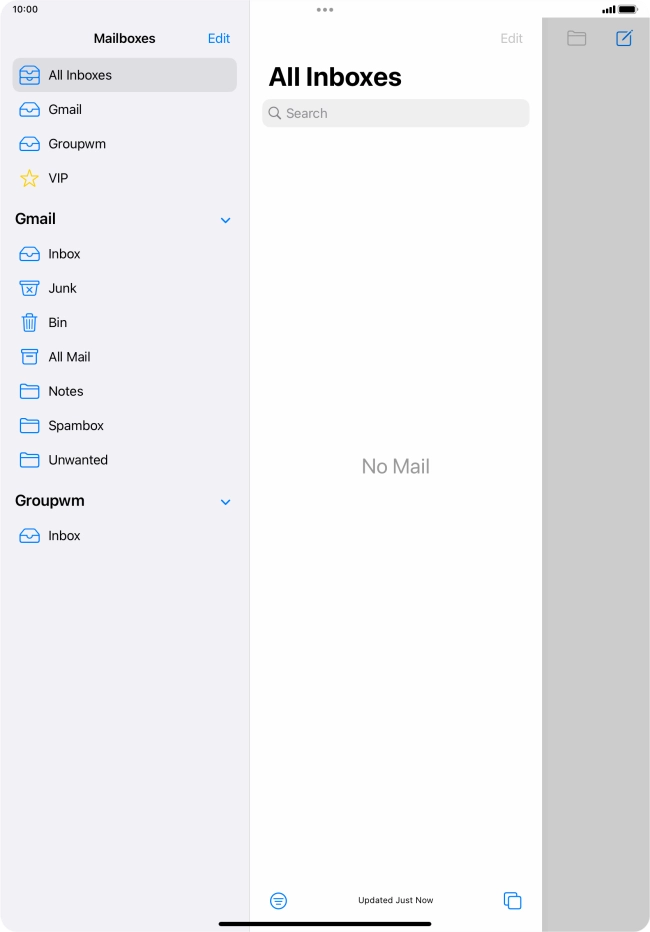Image resolution: width=650 pixels, height=932 pixels.
Task: Open the Spambox mailbox
Action: click(x=125, y=426)
